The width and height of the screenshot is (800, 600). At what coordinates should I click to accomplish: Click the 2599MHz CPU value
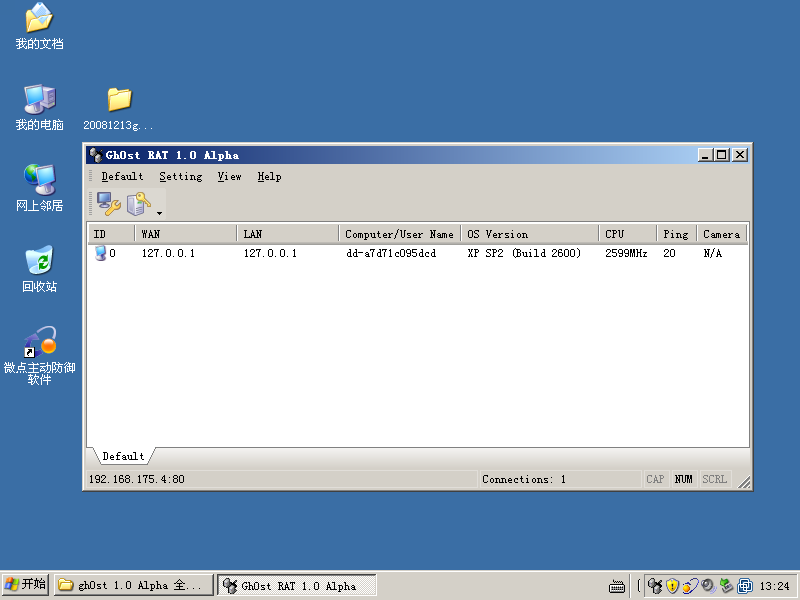click(626, 253)
